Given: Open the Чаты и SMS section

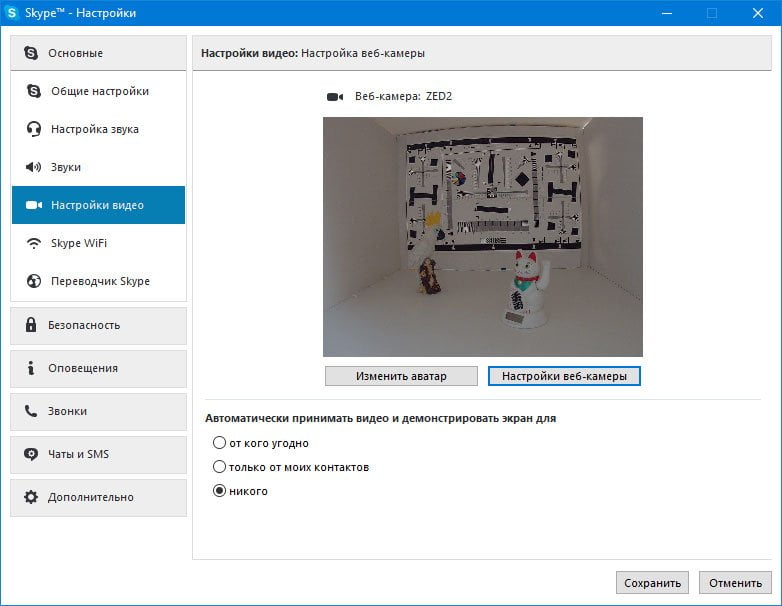Looking at the screenshot, I should (99, 454).
